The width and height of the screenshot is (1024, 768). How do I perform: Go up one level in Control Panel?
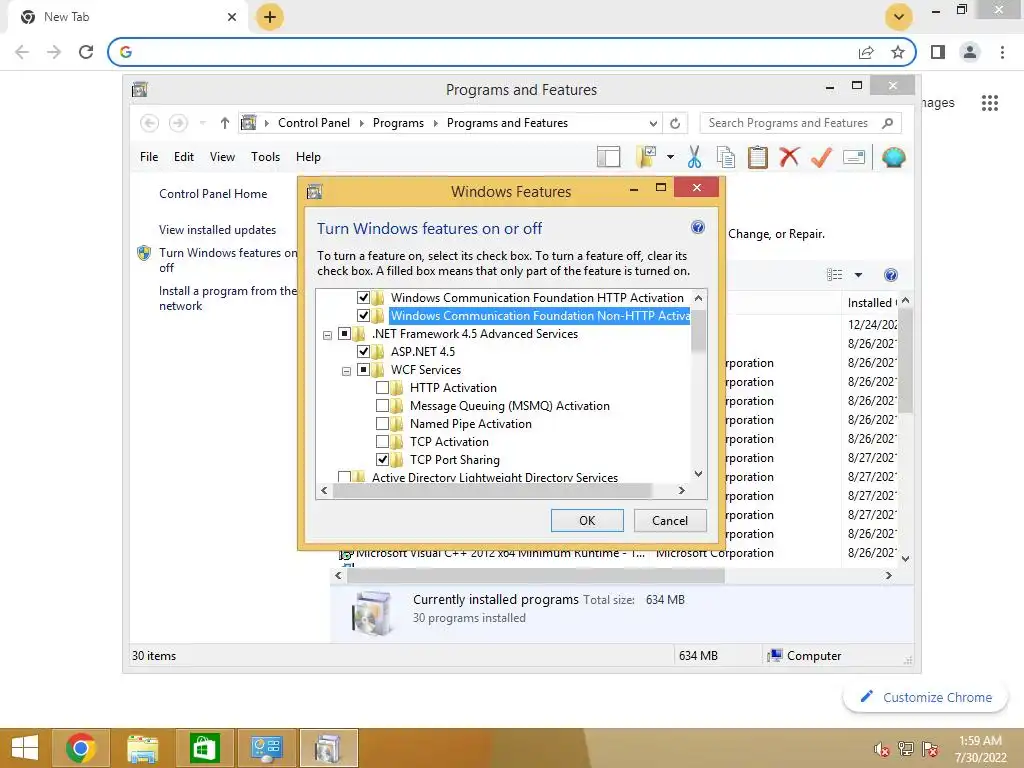pos(225,123)
